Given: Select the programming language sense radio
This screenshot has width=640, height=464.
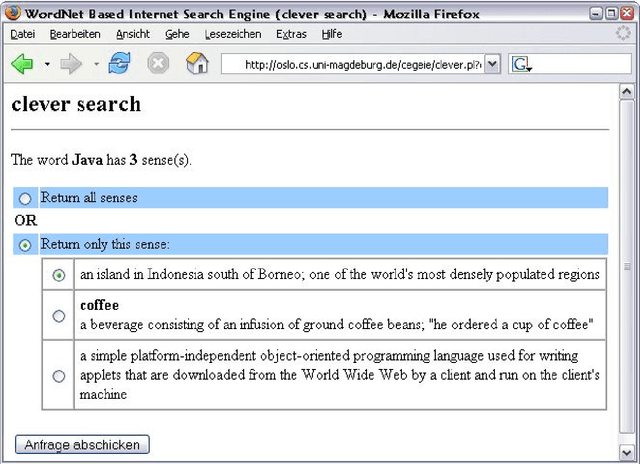Looking at the screenshot, I should [59, 376].
